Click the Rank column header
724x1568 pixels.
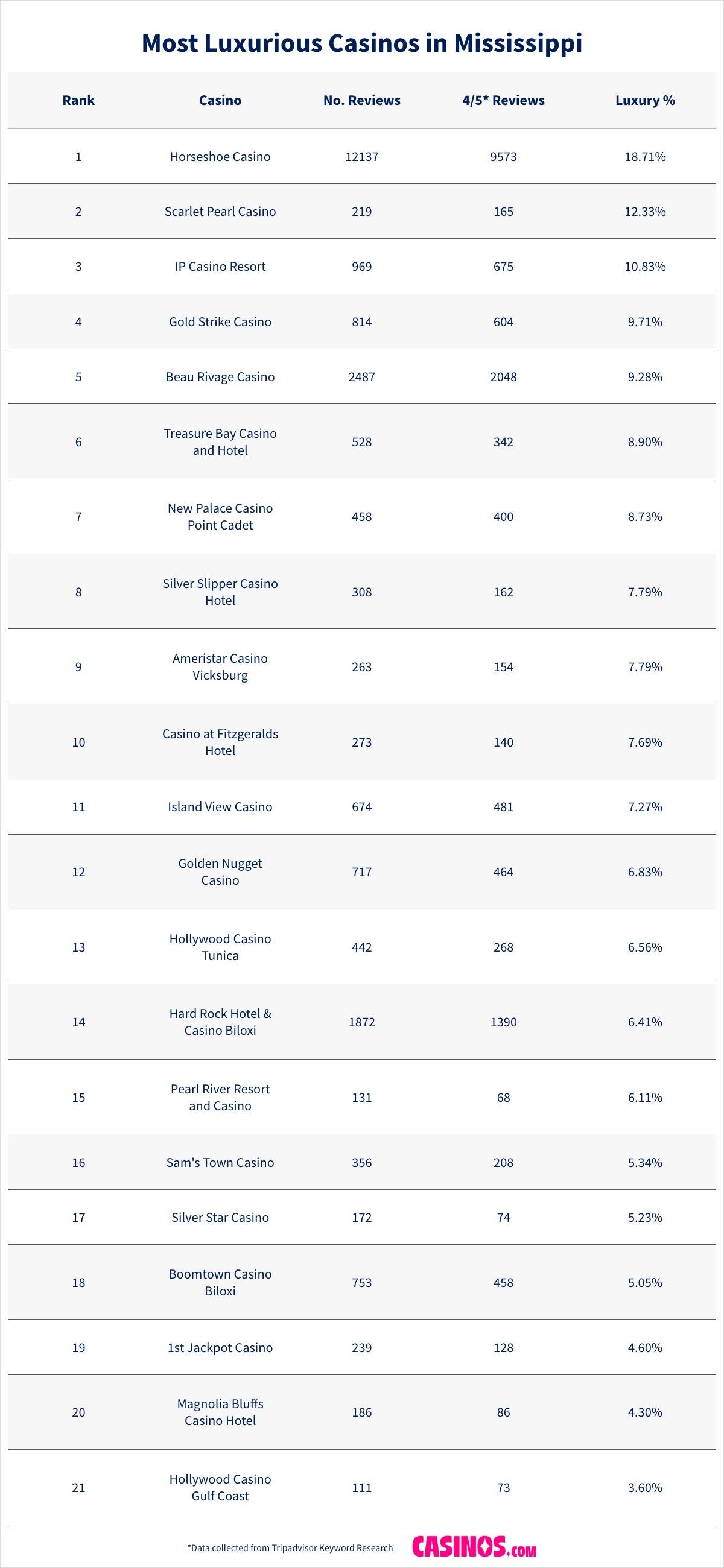point(78,101)
